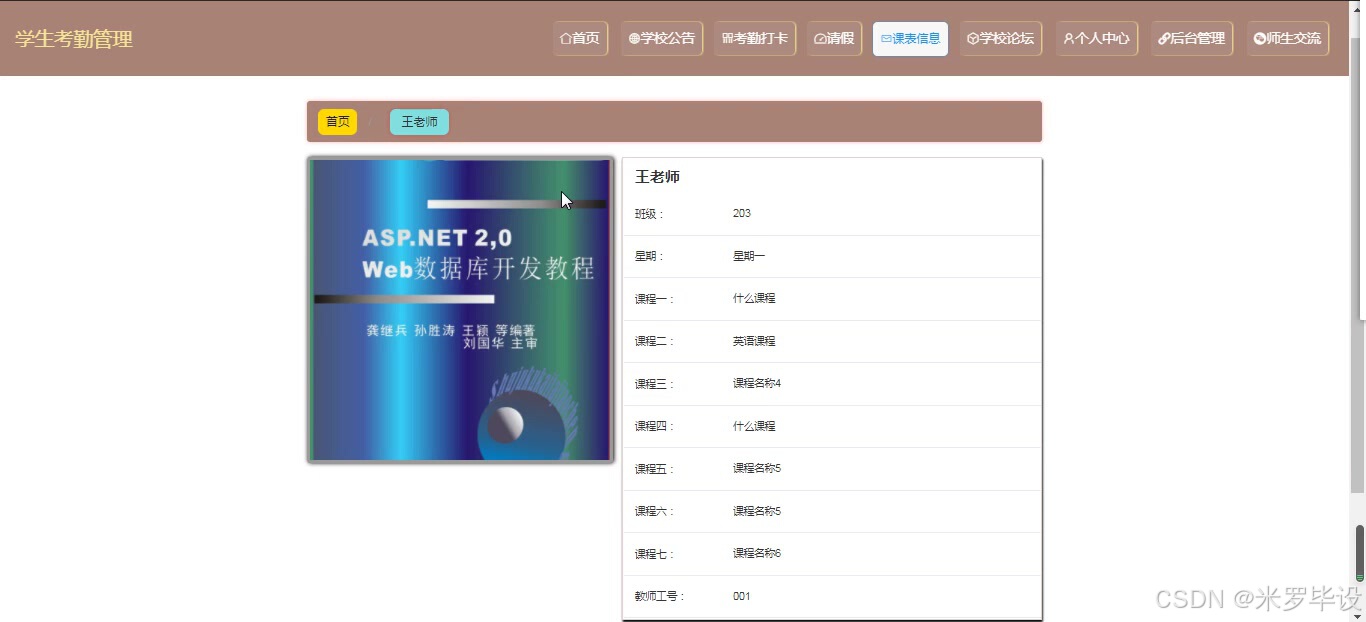Click the 英语课程 value

pos(754,341)
